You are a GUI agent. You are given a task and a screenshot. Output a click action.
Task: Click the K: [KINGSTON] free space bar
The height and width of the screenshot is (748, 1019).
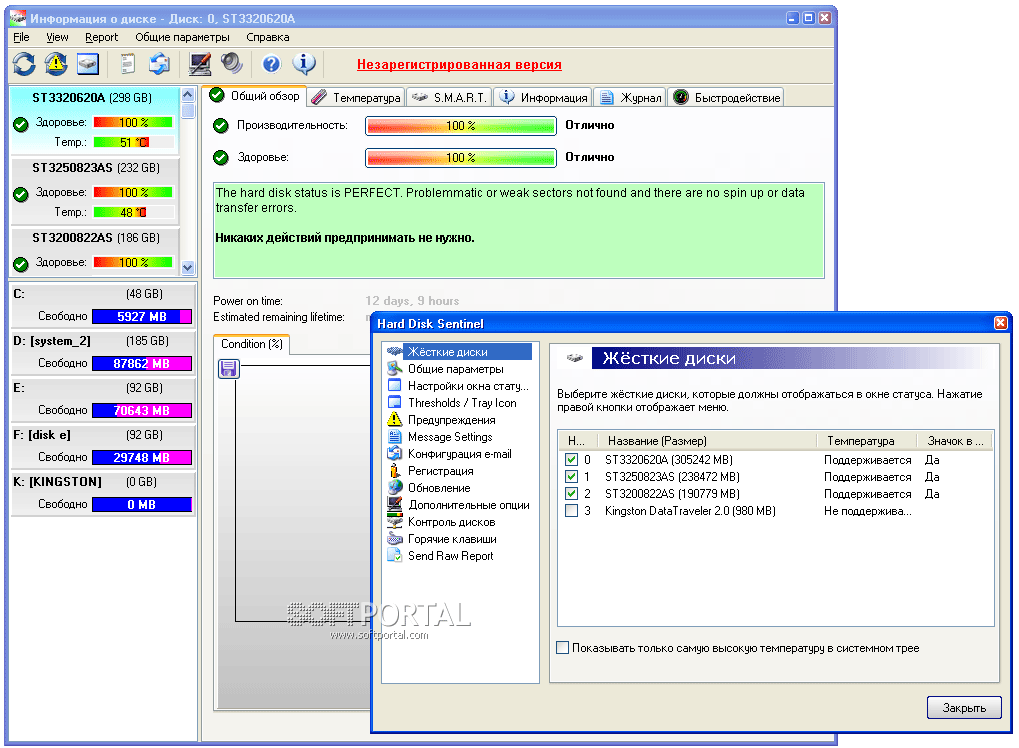pyautogui.click(x=142, y=504)
